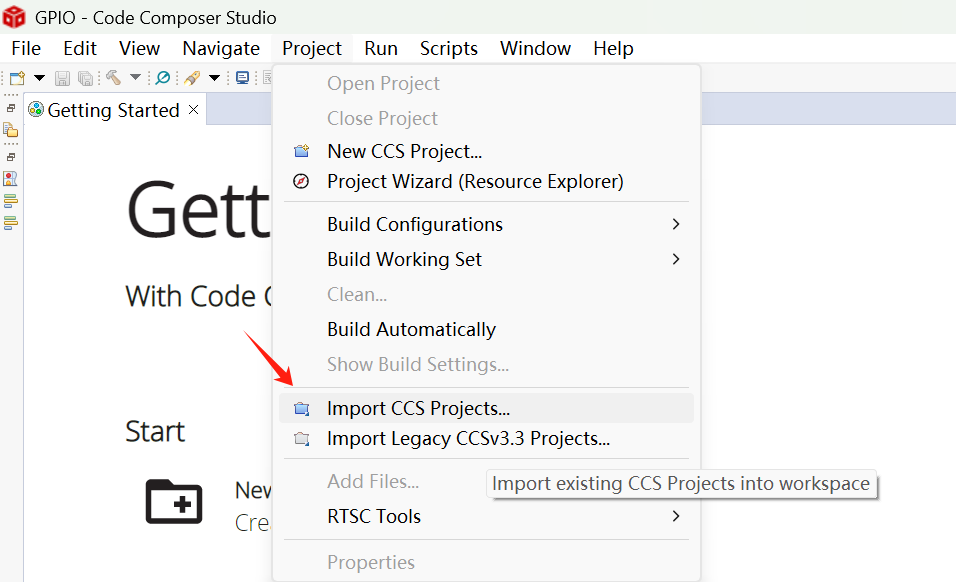
Task: Choose Import Legacy CCSv3.3 Projects
Action: click(468, 438)
